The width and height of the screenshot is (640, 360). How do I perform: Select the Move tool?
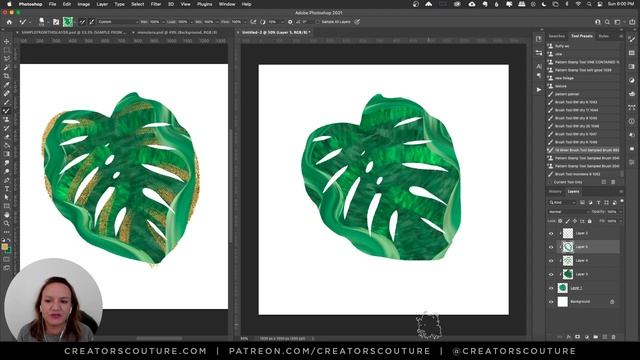point(7,41)
